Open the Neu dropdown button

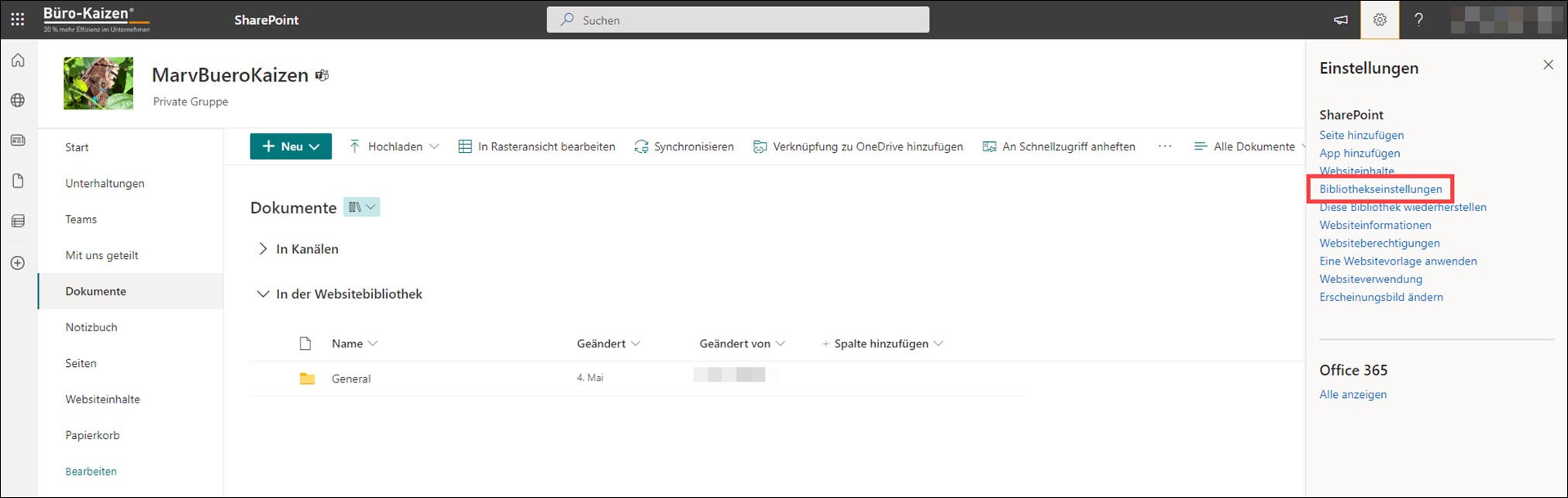click(291, 147)
